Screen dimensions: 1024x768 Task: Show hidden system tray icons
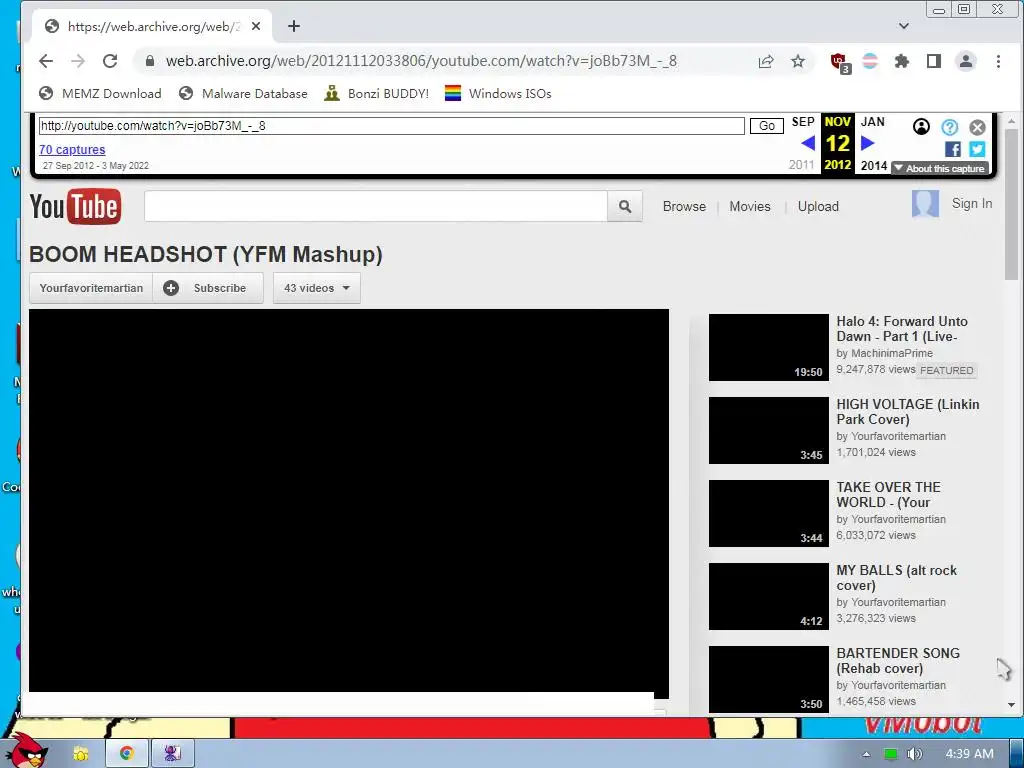click(x=867, y=754)
